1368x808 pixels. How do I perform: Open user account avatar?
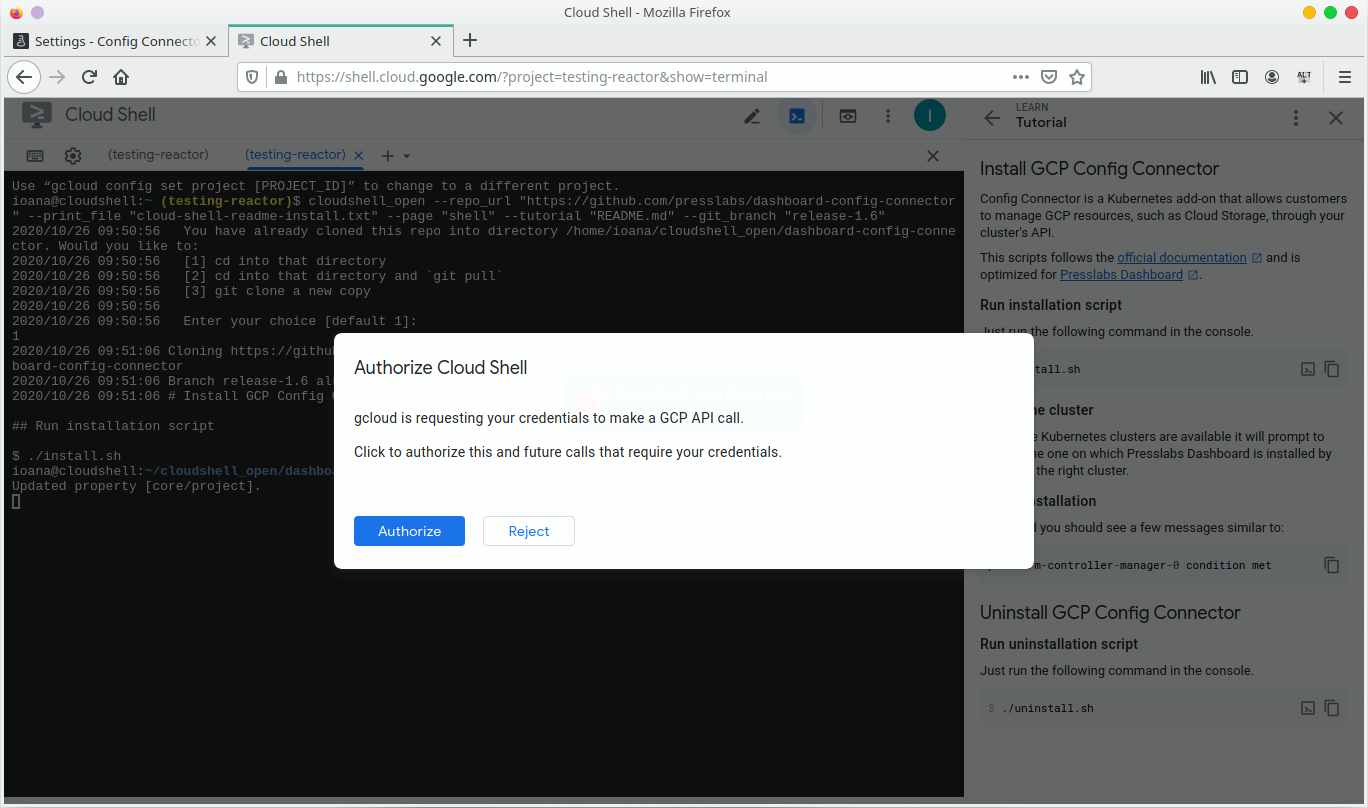(930, 116)
